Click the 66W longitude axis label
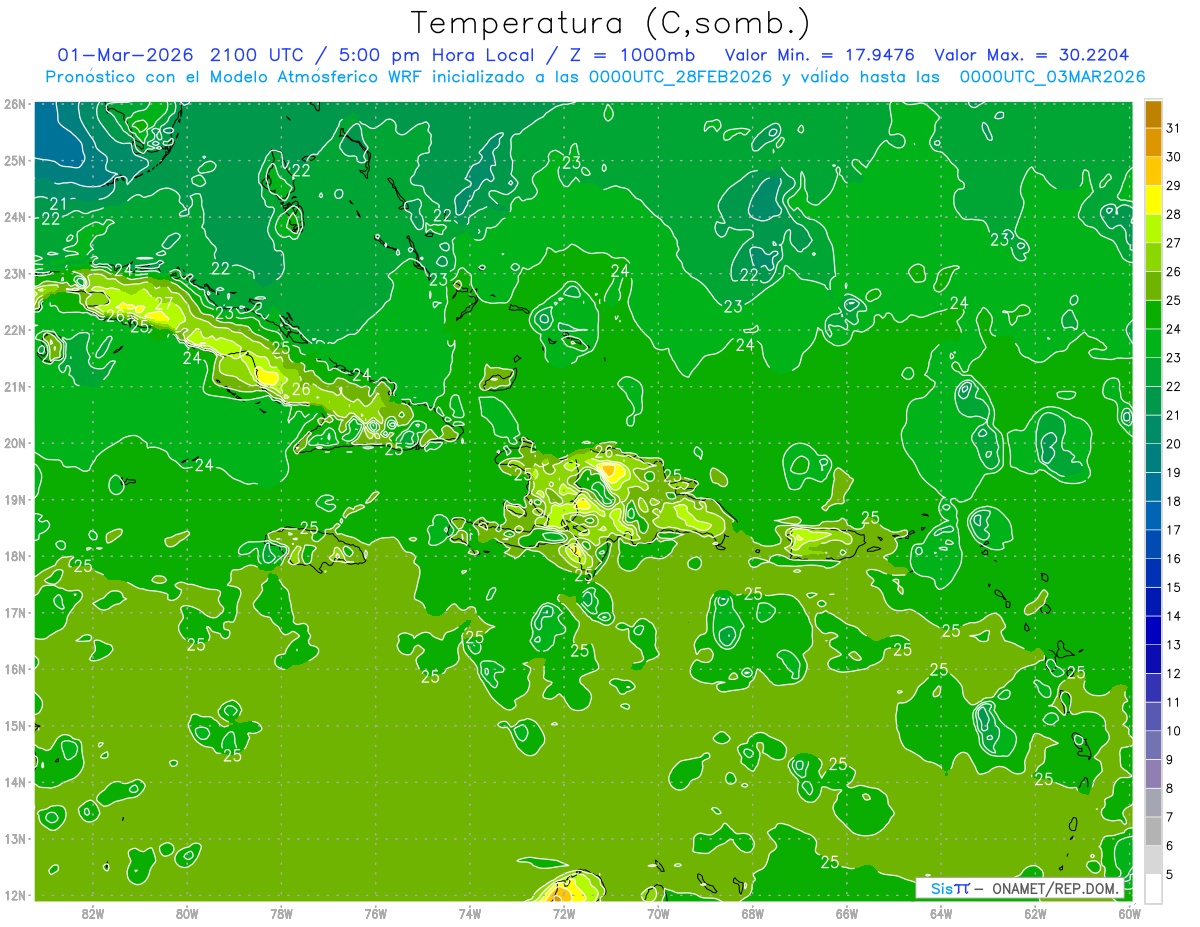Viewport: 1200px width, 927px height. click(847, 913)
